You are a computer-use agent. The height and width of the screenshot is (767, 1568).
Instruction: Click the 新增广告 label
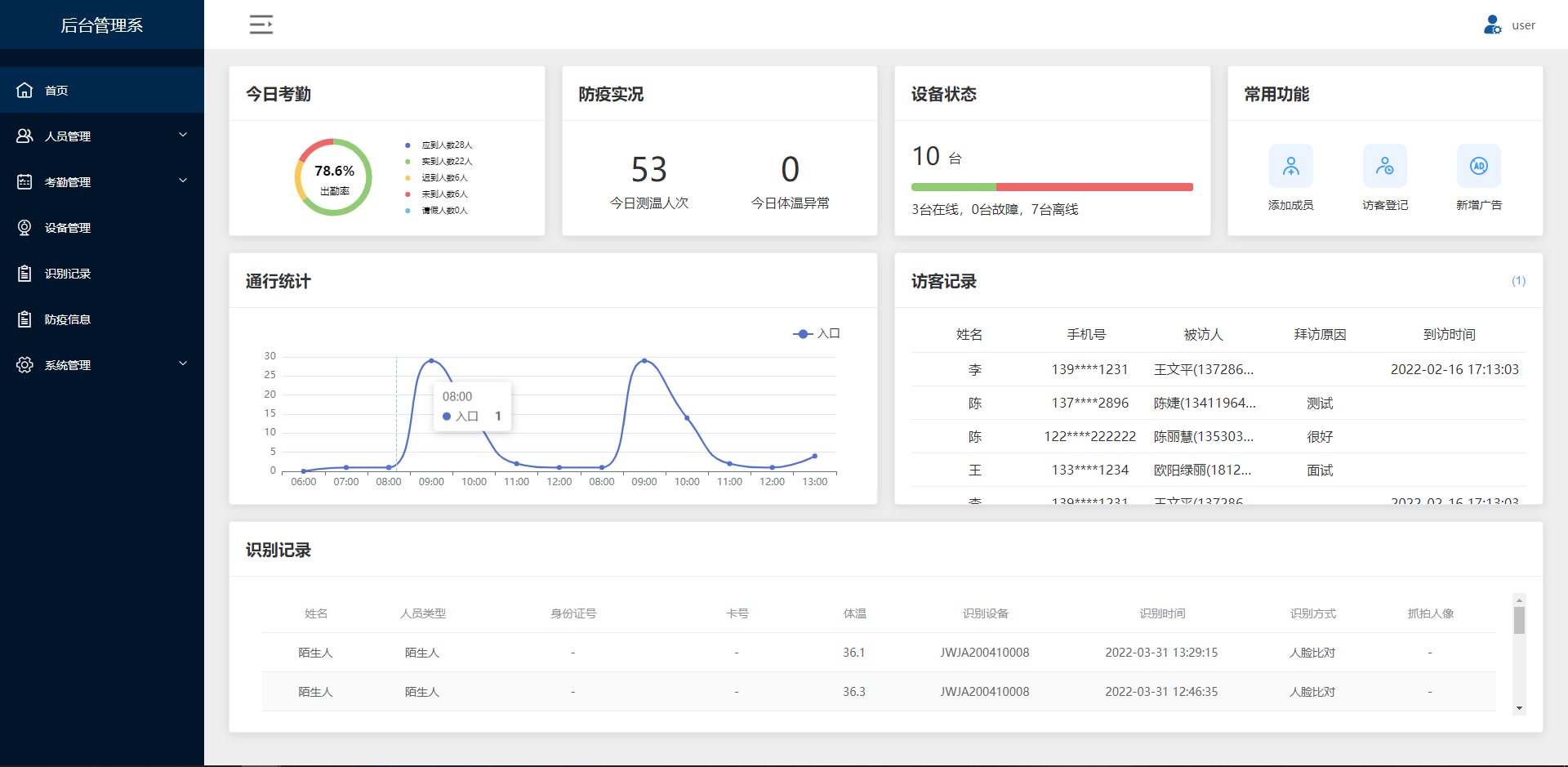[1479, 205]
